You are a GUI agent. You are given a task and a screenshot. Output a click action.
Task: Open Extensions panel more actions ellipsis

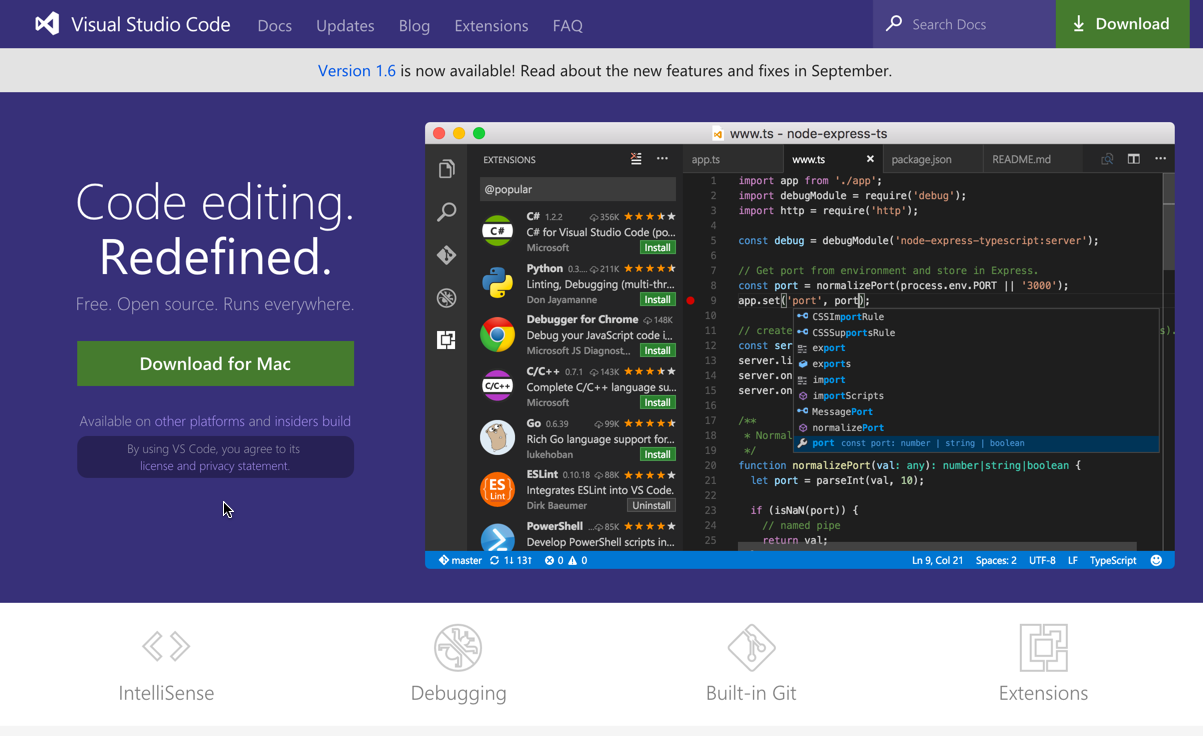tap(662, 159)
